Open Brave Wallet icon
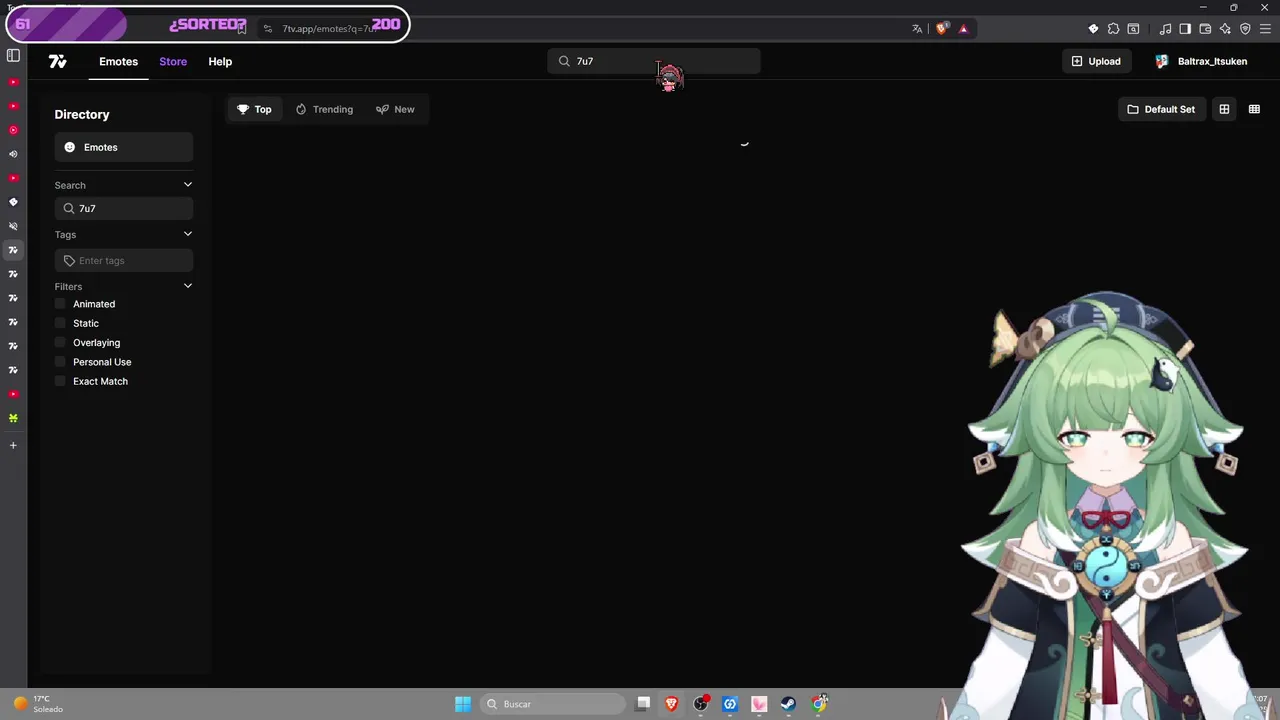Image resolution: width=1280 pixels, height=720 pixels. (1205, 29)
